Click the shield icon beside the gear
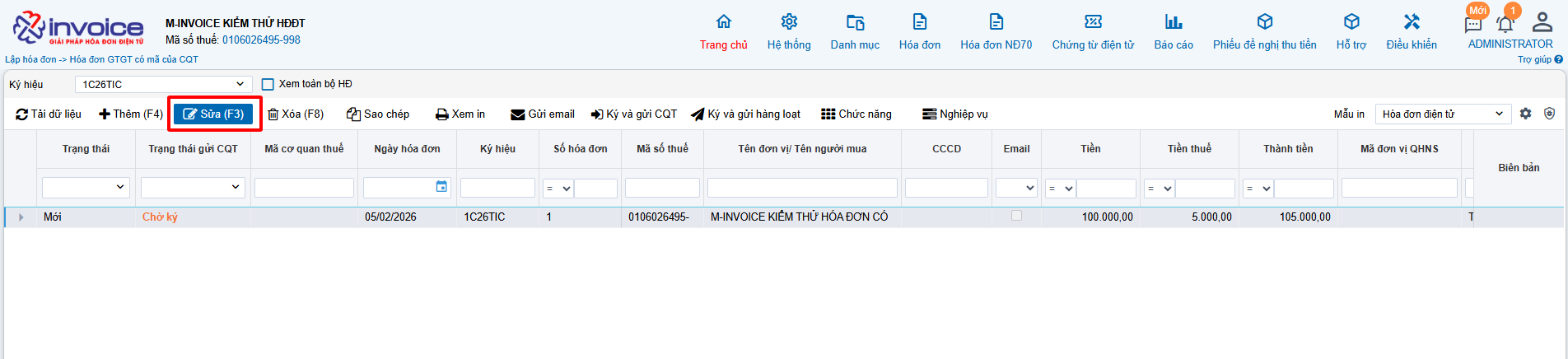Image resolution: width=1568 pixels, height=359 pixels. click(x=1549, y=114)
